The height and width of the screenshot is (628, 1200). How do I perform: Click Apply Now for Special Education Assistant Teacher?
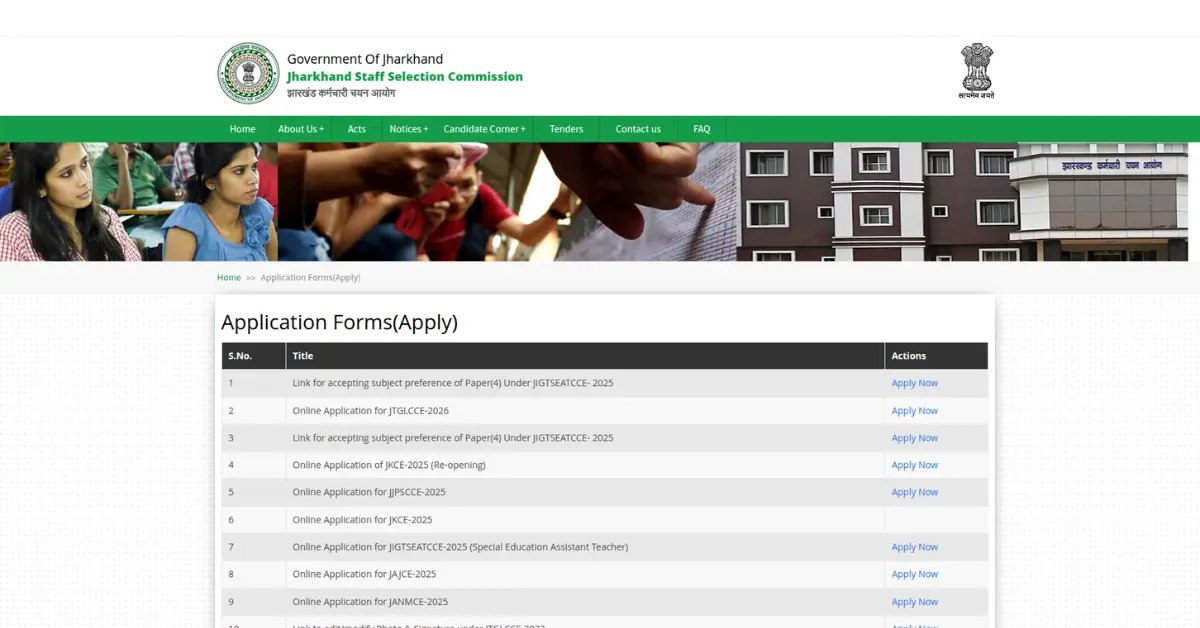(x=914, y=547)
